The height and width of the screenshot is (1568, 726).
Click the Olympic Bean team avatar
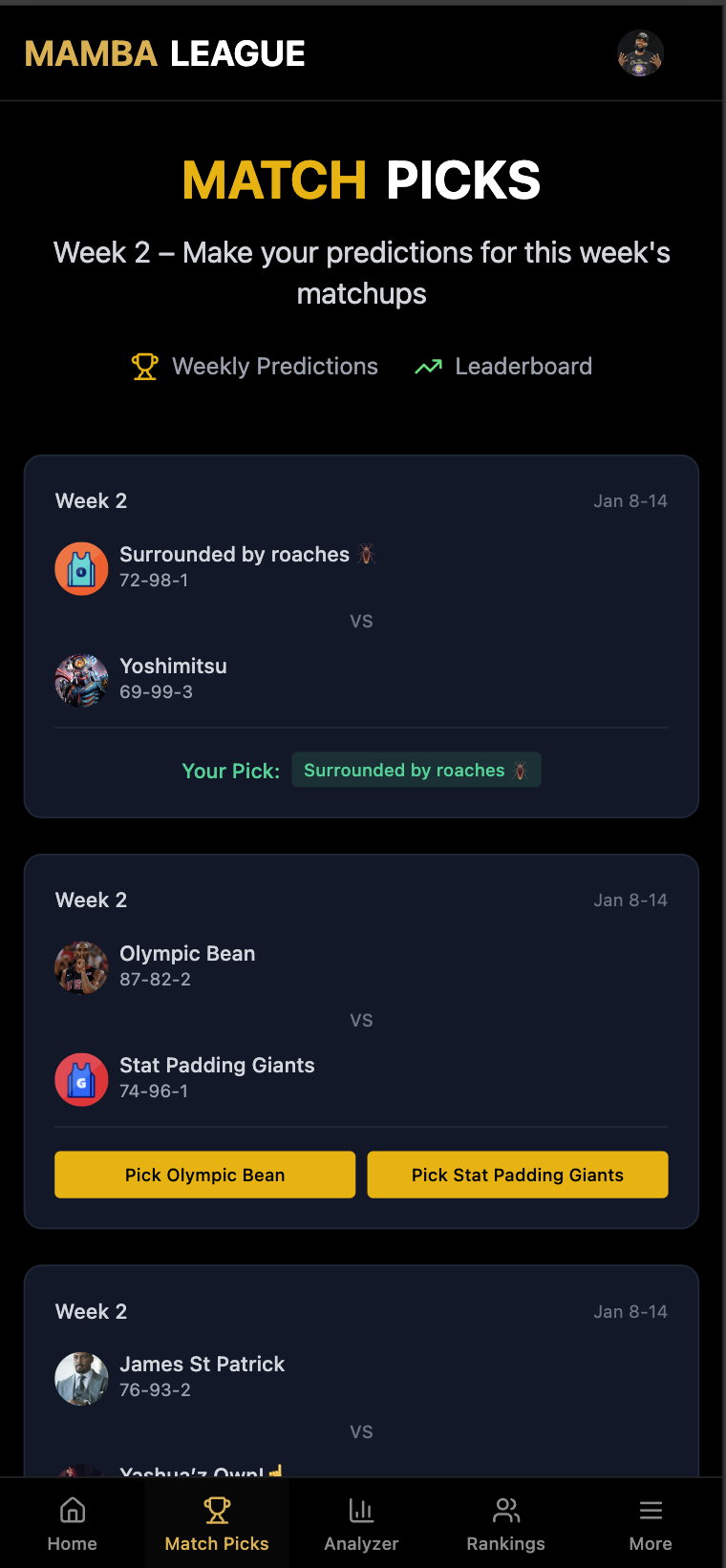pos(81,967)
